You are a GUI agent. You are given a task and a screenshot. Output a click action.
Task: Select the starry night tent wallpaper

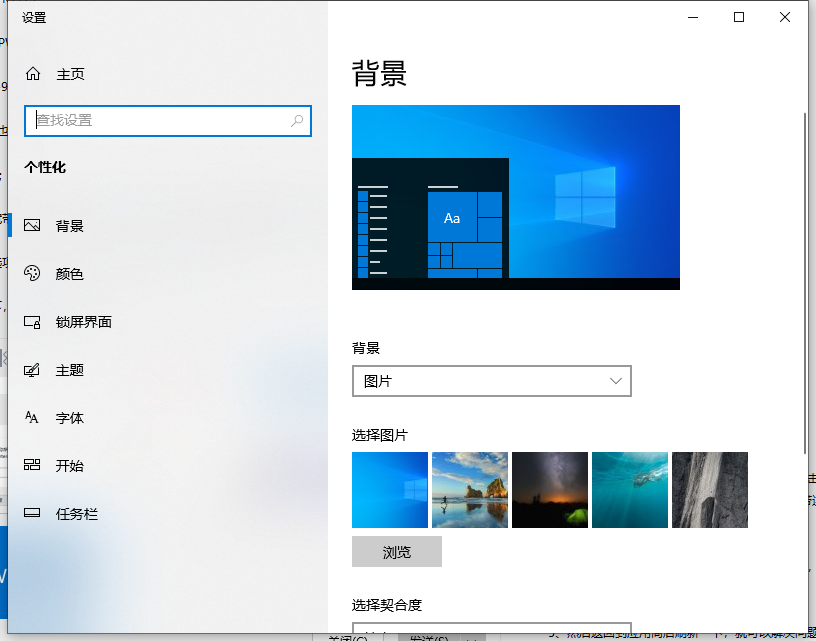point(550,490)
